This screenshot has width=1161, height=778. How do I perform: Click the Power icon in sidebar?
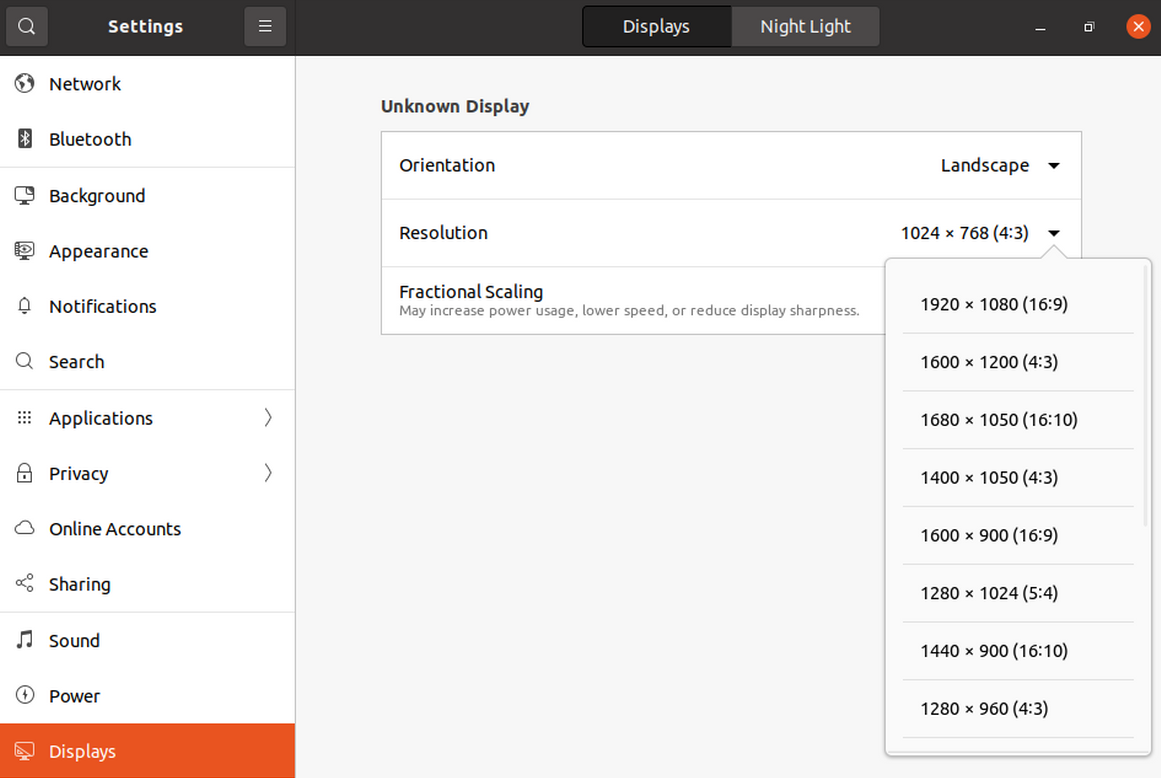click(25, 696)
